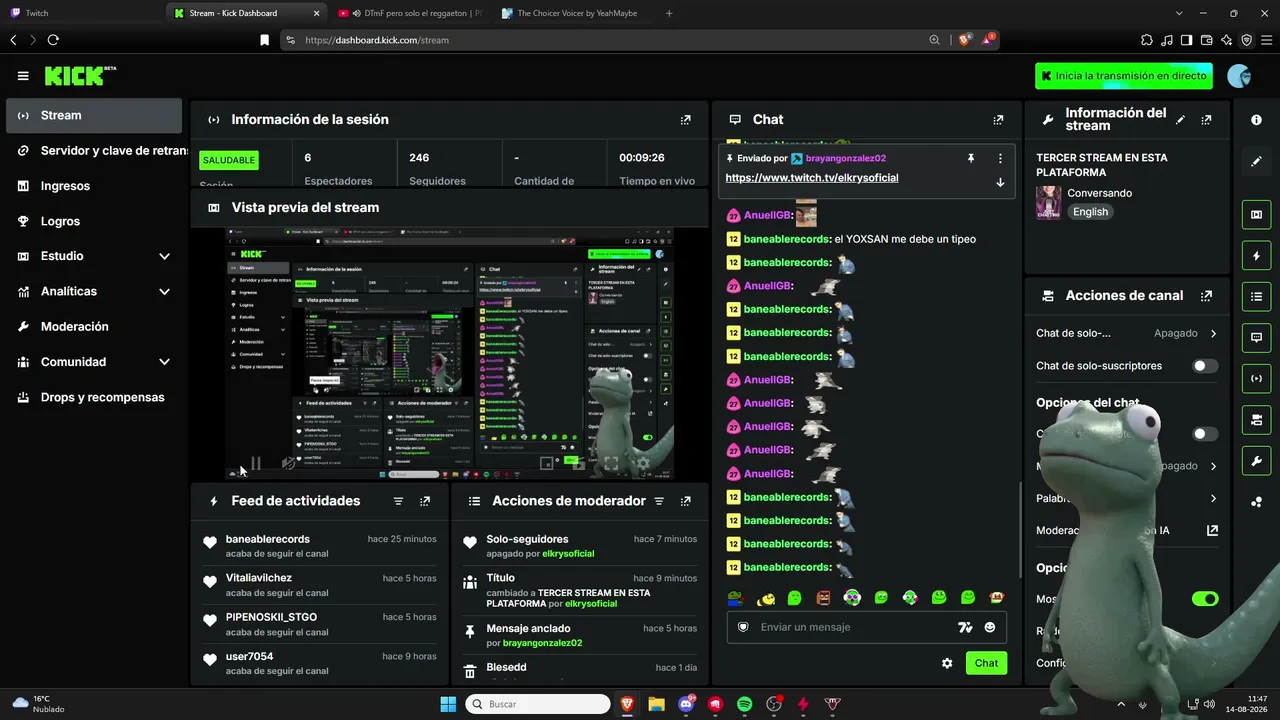Open the Stream sidebar item

tap(95, 116)
